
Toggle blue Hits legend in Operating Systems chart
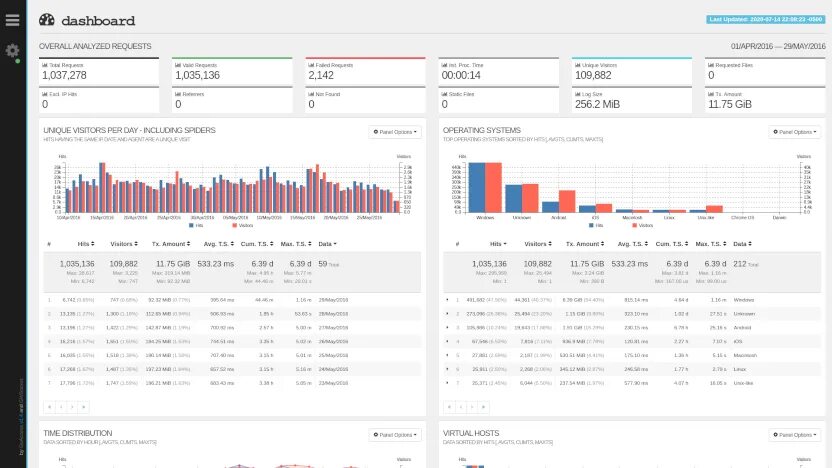coord(596,226)
